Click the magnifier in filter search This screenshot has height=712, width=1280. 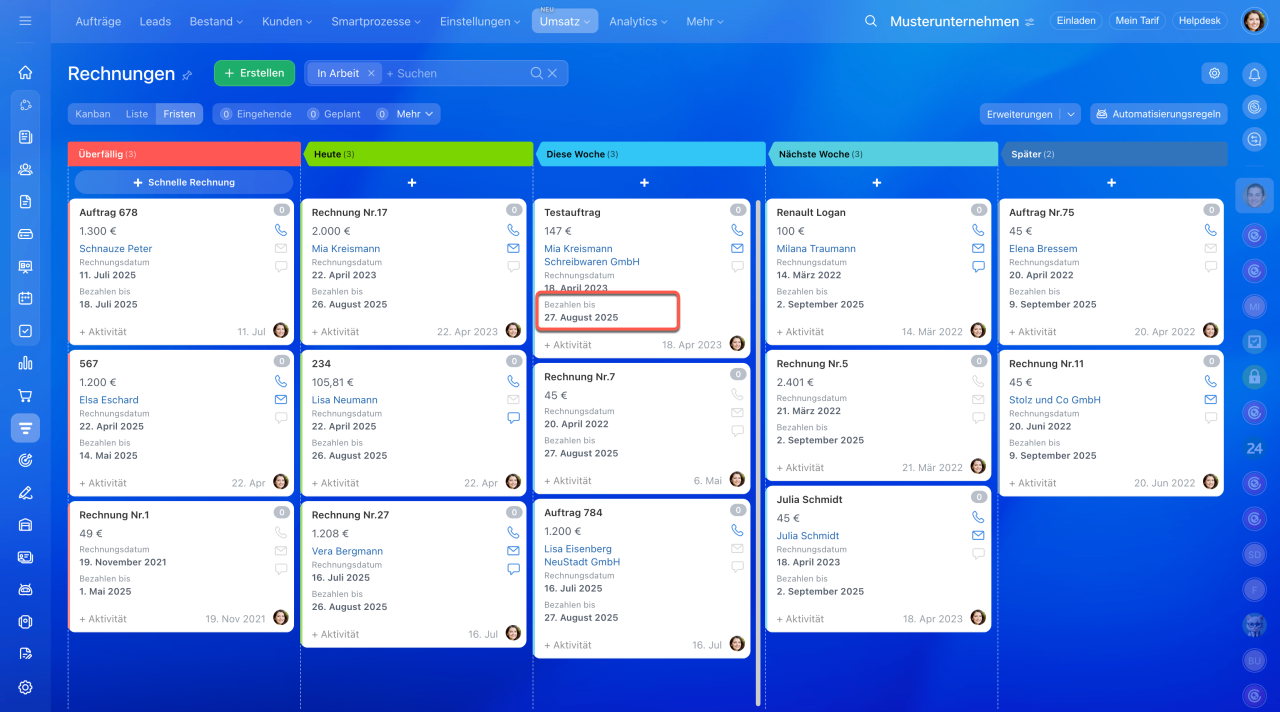pos(537,73)
